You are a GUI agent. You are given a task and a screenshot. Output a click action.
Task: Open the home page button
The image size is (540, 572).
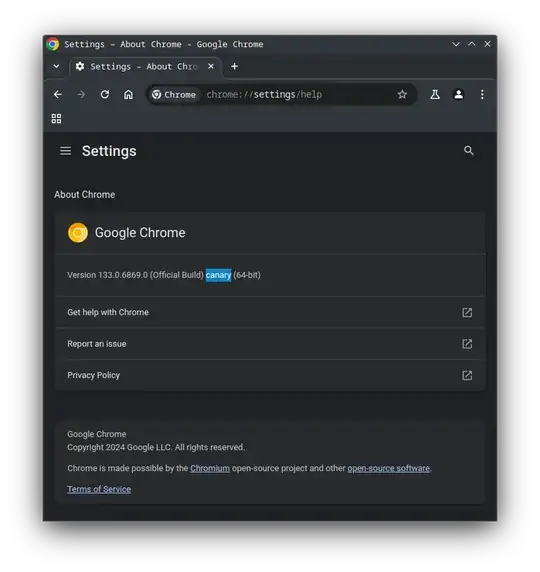click(128, 95)
